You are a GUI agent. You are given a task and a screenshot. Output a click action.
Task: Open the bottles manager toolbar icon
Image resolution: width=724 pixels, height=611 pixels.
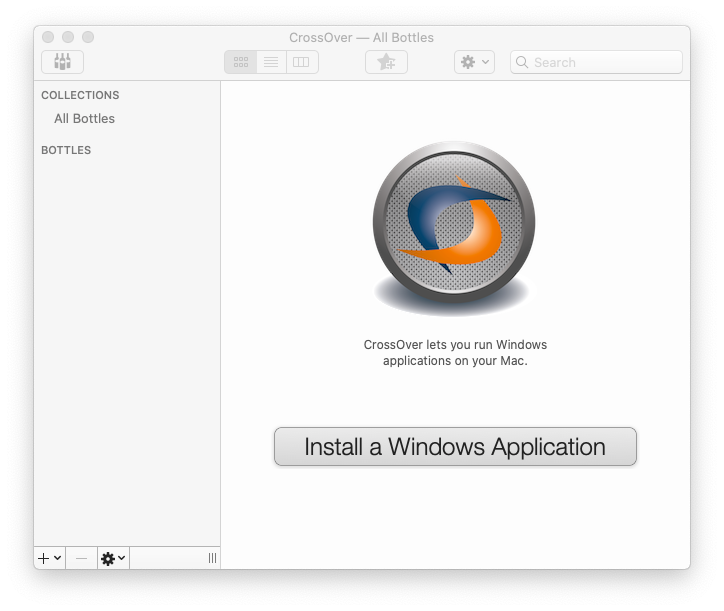62,62
